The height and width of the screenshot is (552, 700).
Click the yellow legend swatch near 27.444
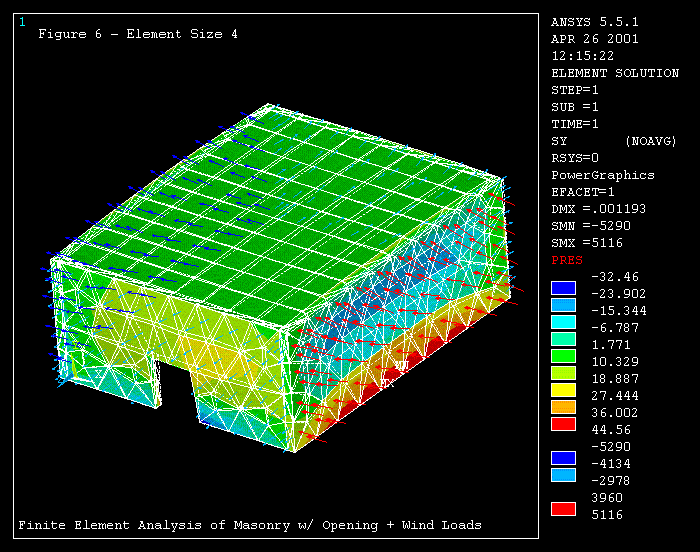tap(564, 390)
